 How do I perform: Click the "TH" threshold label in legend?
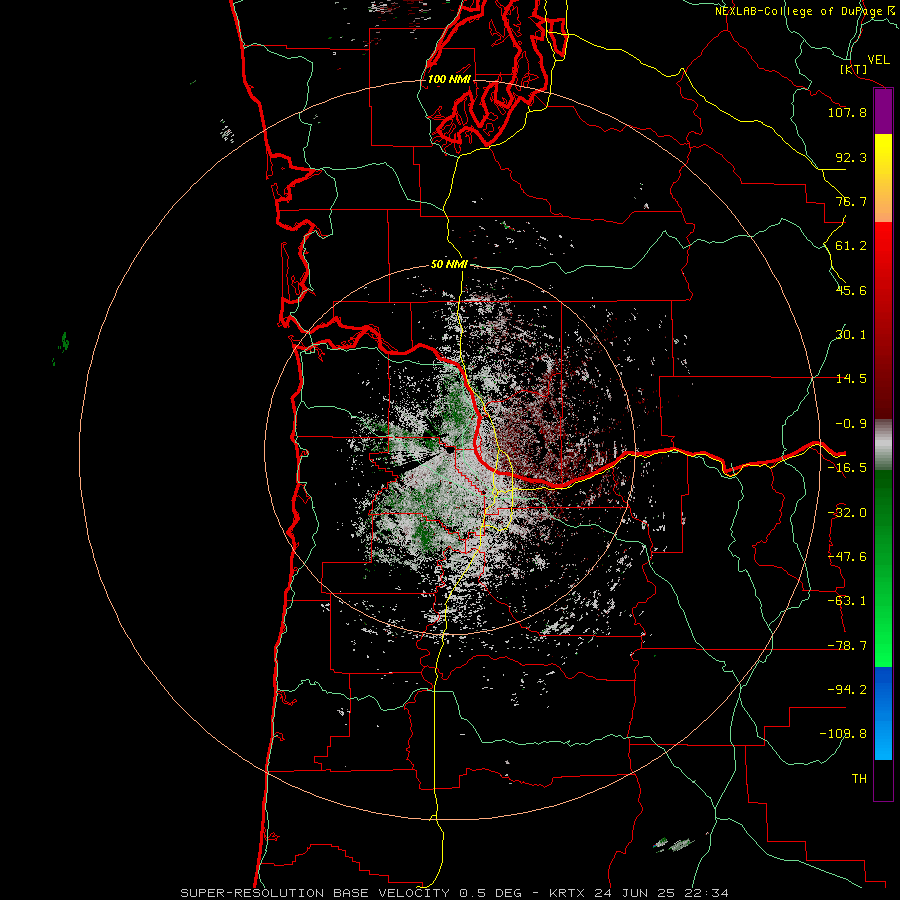(859, 779)
